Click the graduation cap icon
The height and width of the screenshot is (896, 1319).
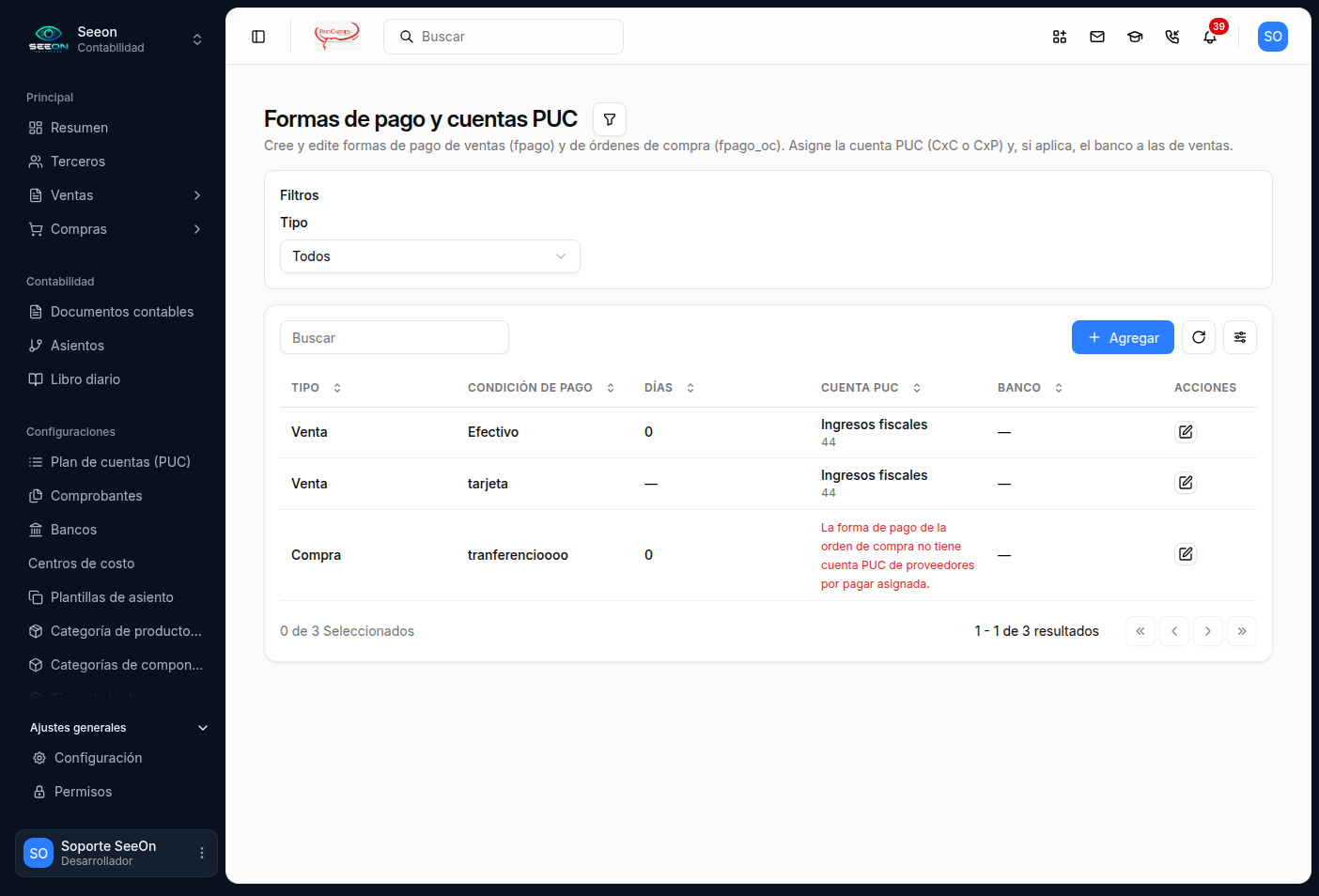1135,37
